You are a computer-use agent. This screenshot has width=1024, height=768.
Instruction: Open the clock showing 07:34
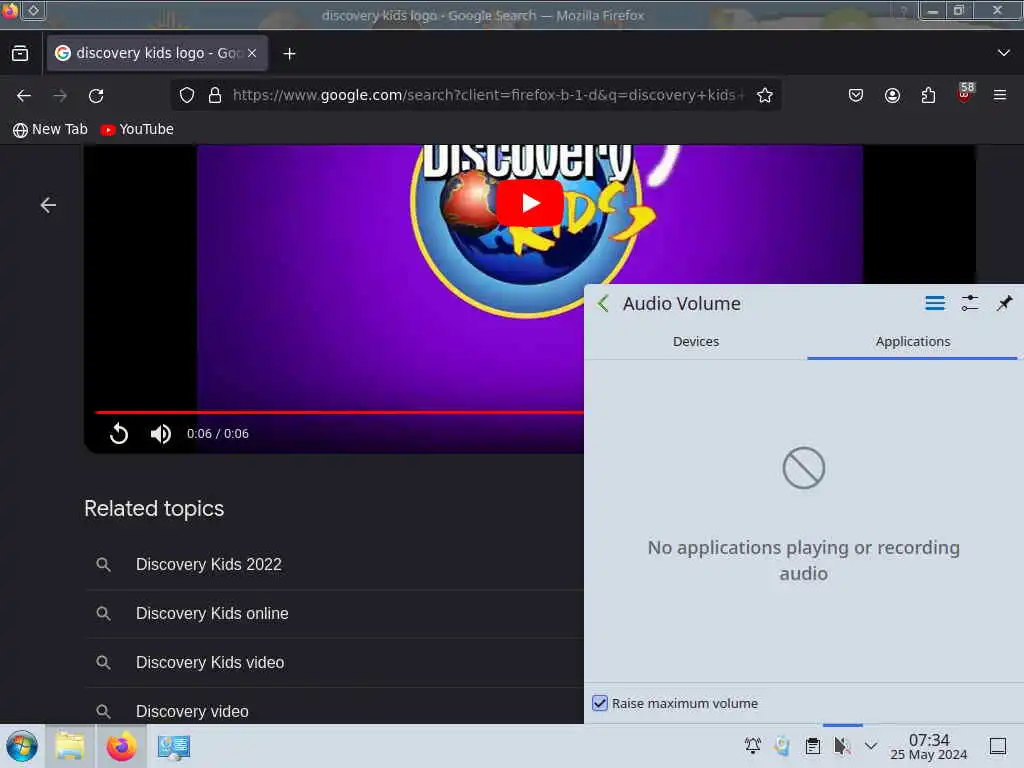click(x=929, y=746)
